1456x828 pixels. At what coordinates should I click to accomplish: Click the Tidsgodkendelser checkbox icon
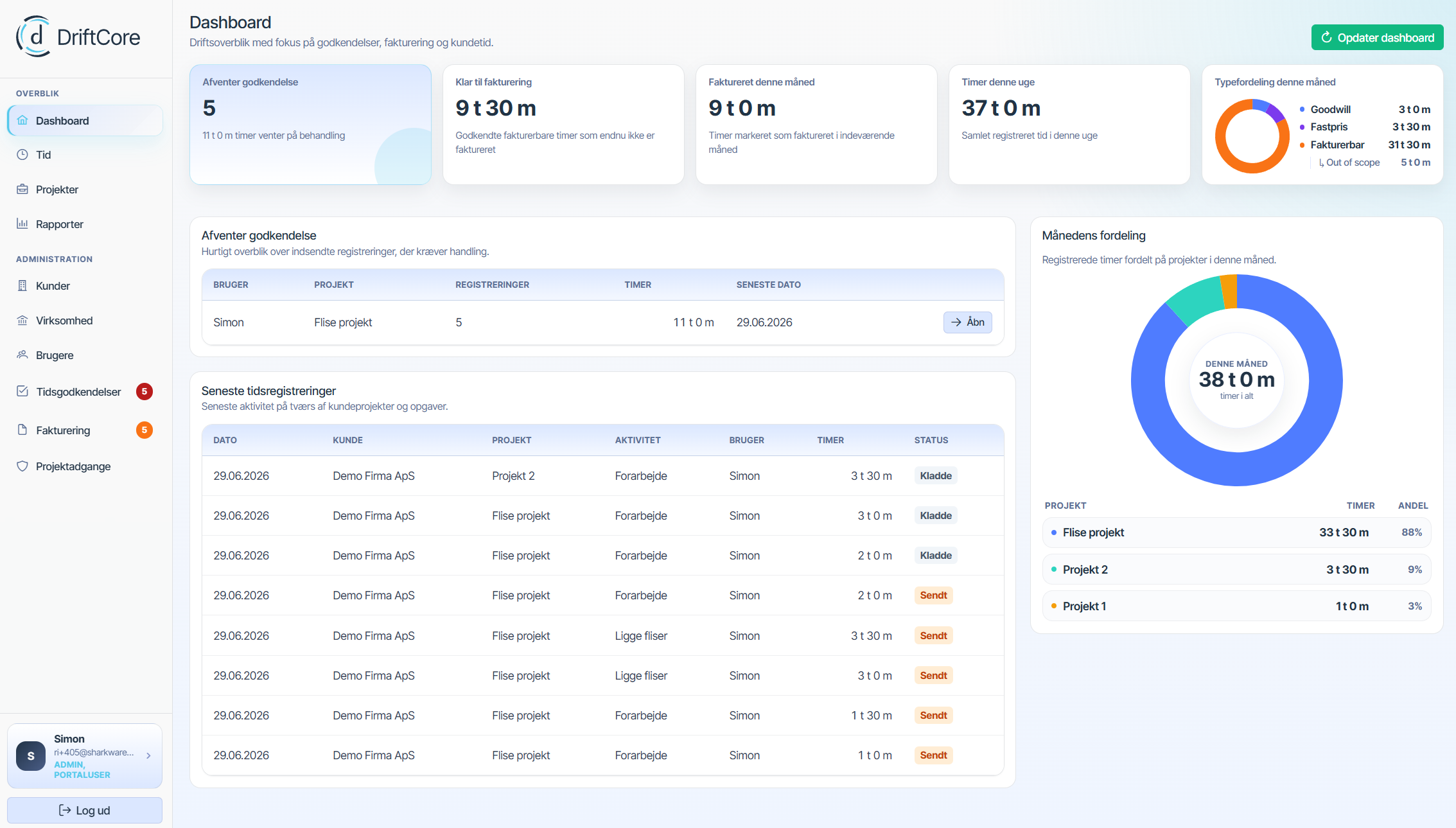click(22, 391)
